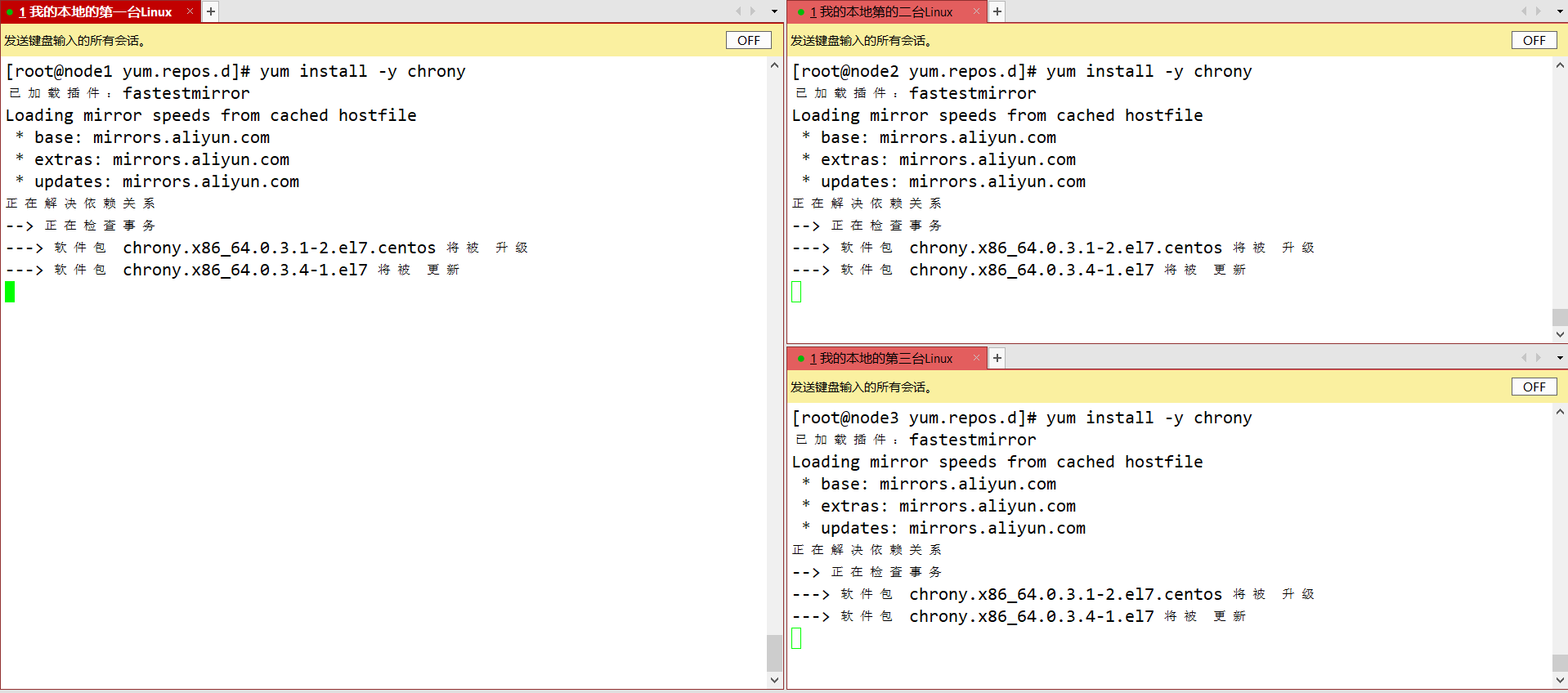Click scroll-up arrow in node3 terminal

[1560, 412]
